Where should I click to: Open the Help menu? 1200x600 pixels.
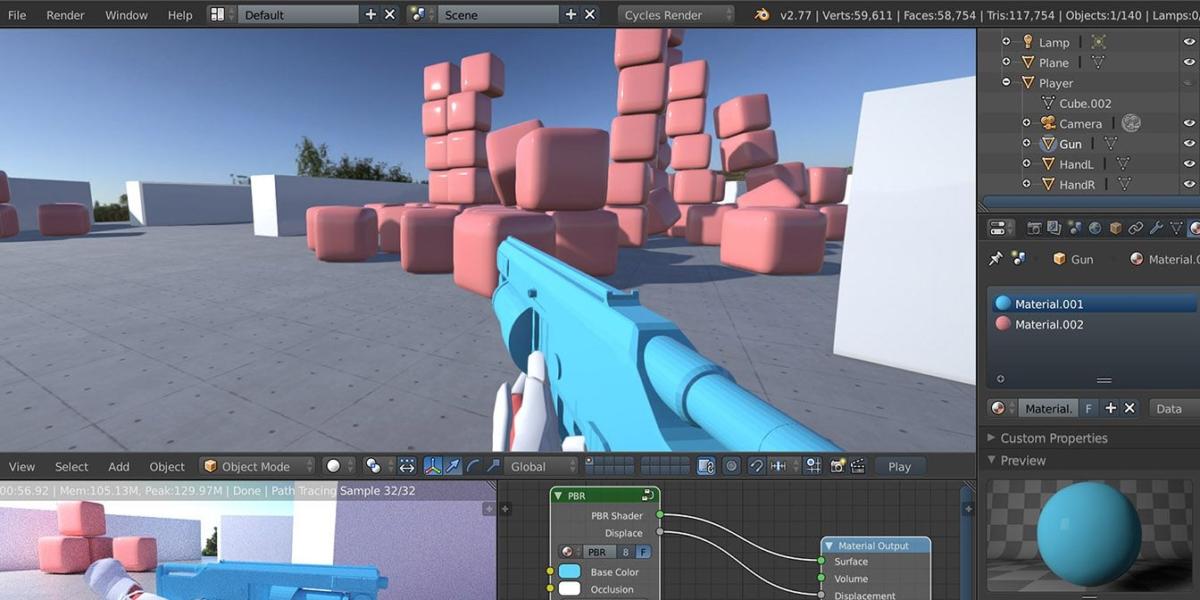tap(180, 15)
